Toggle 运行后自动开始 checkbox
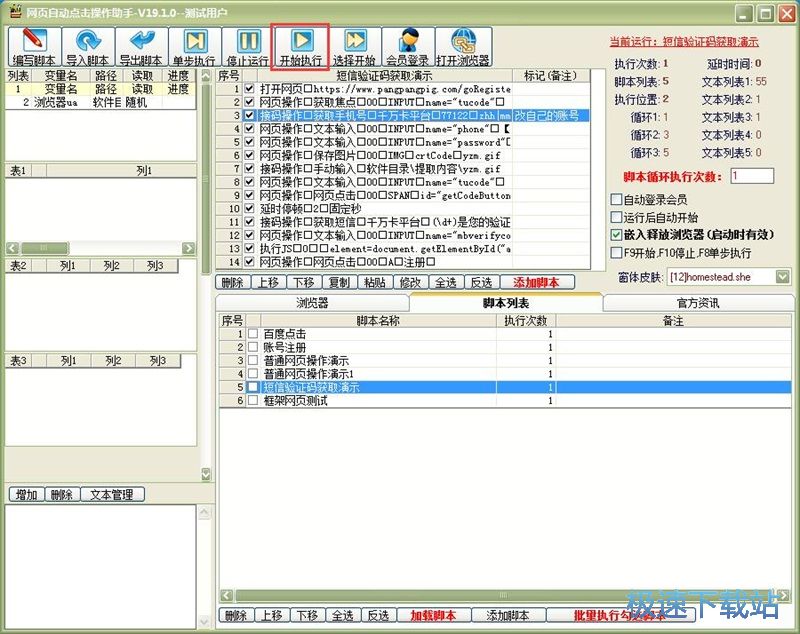This screenshot has width=800, height=634. (x=617, y=217)
